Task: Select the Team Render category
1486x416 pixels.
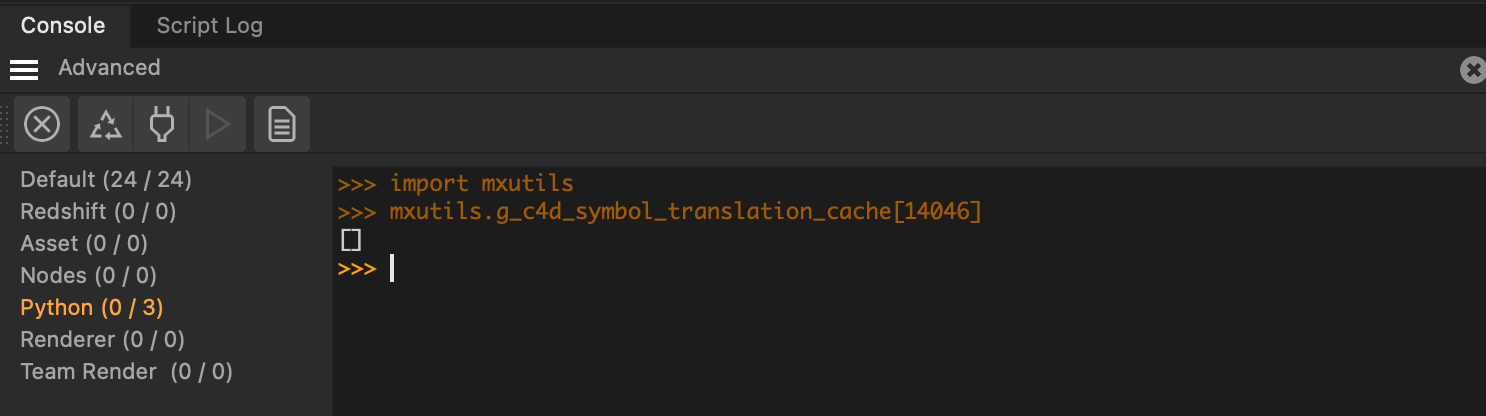Action: pyautogui.click(x=126, y=372)
